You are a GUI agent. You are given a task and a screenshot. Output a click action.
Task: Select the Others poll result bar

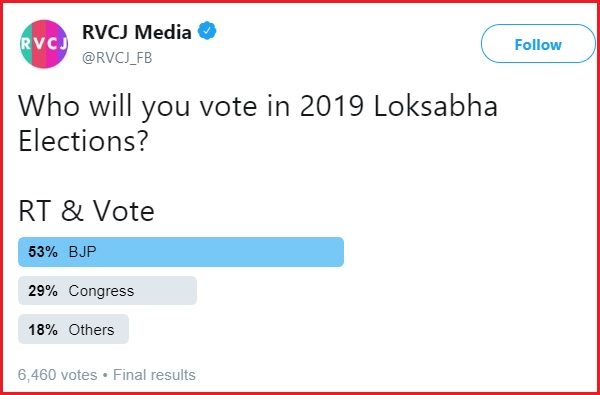[x=73, y=329]
